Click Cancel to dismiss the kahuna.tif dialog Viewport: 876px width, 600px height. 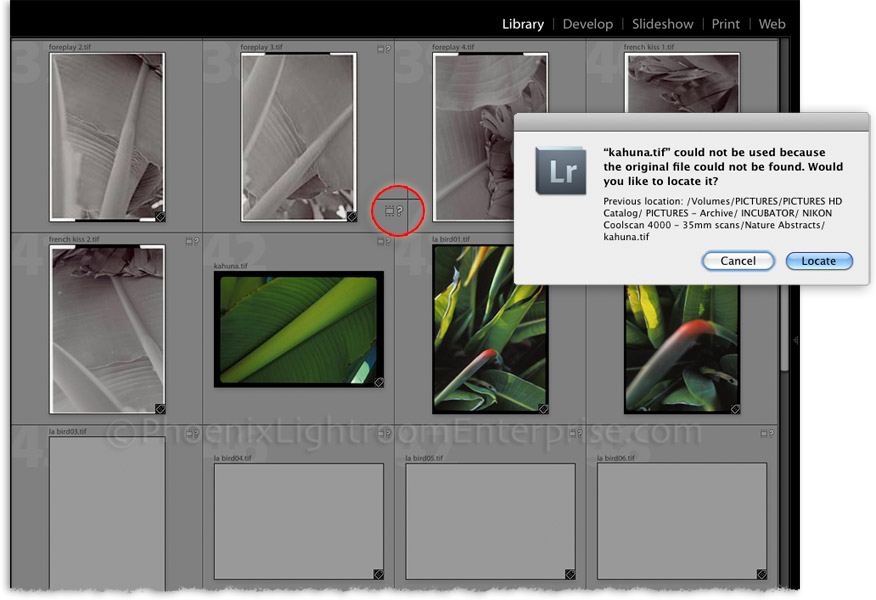(x=738, y=261)
